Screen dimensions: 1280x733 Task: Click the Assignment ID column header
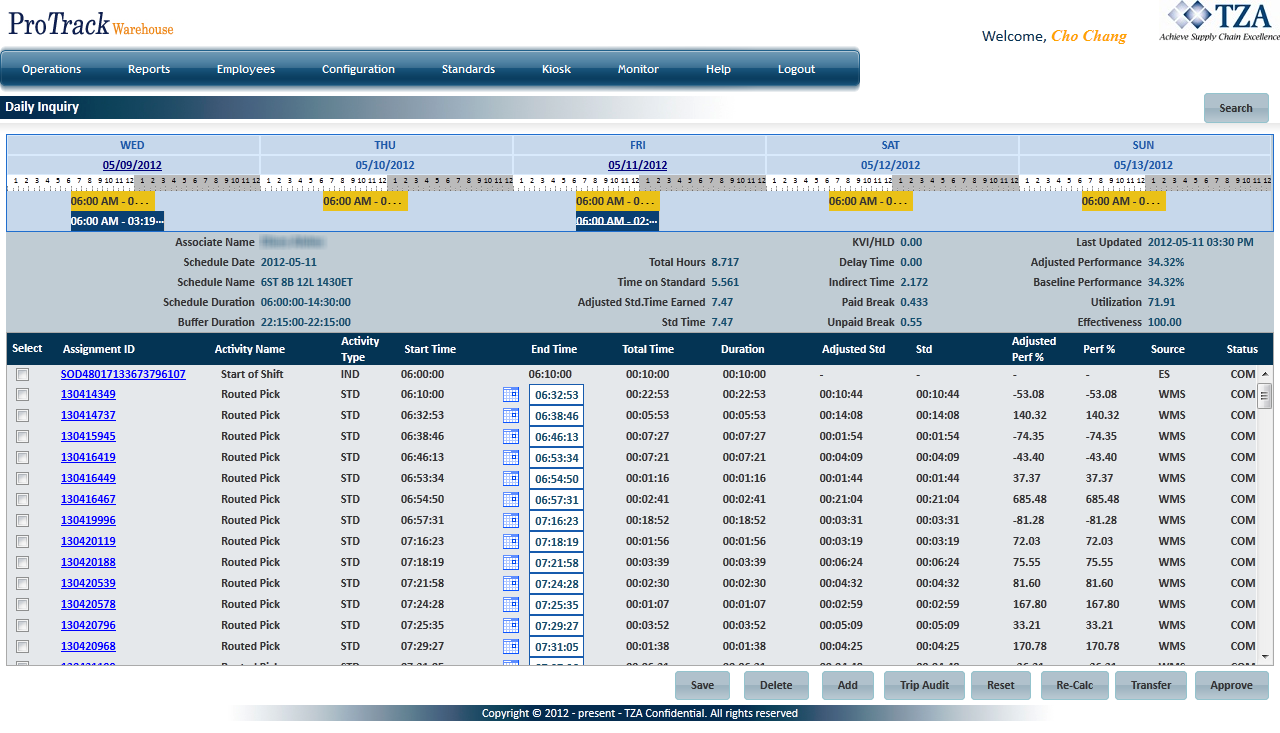click(x=99, y=349)
